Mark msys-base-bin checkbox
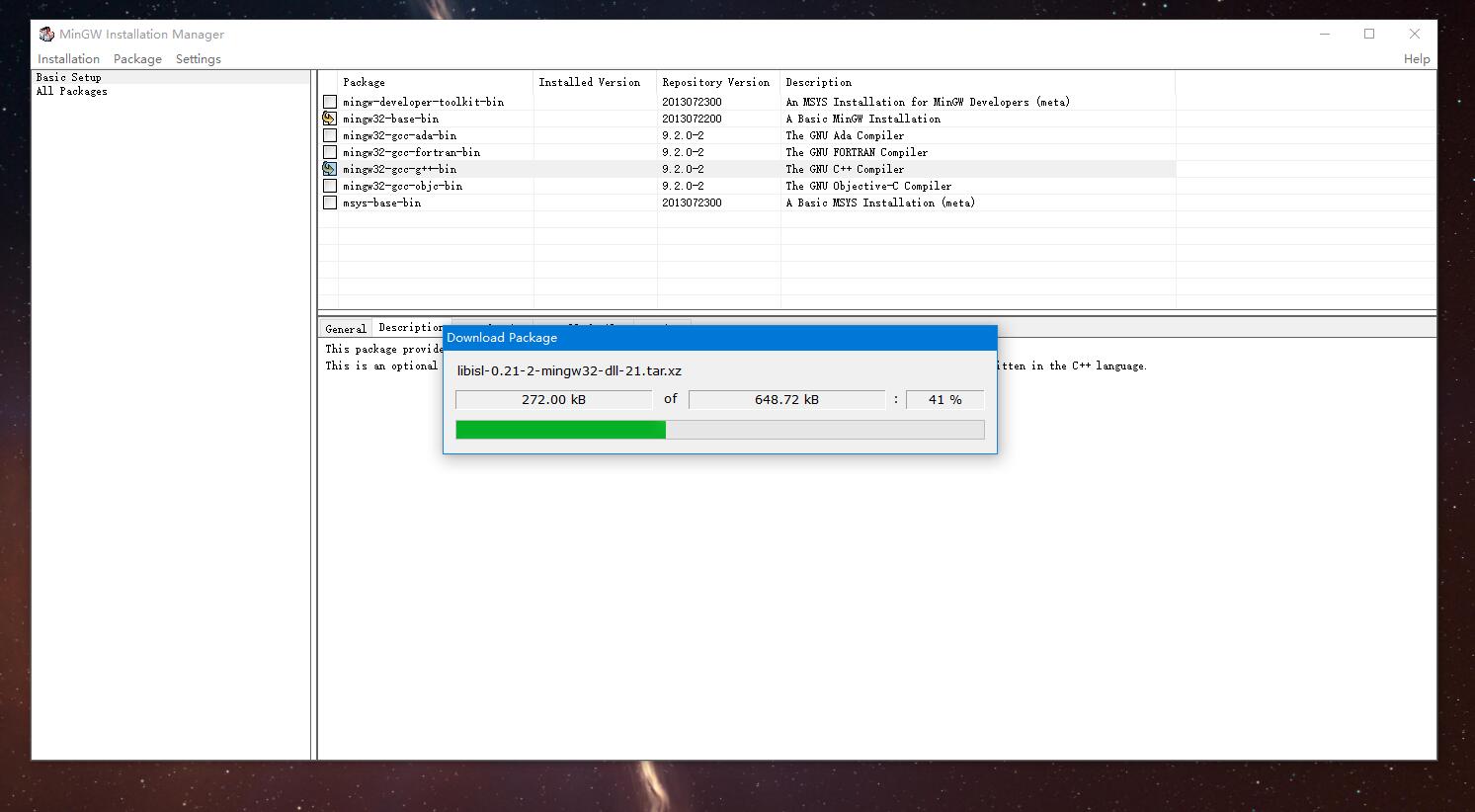The height and width of the screenshot is (812, 1475). coord(330,203)
